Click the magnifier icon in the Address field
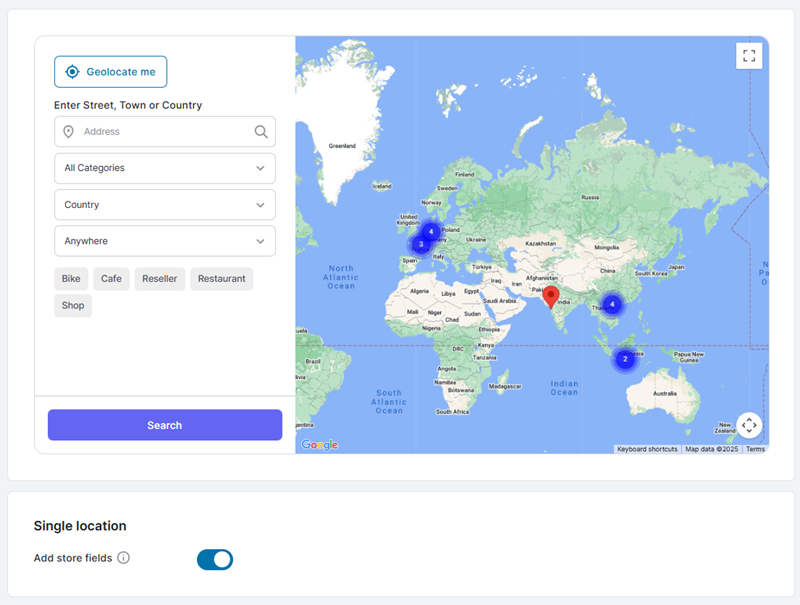This screenshot has height=605, width=800. pos(261,132)
